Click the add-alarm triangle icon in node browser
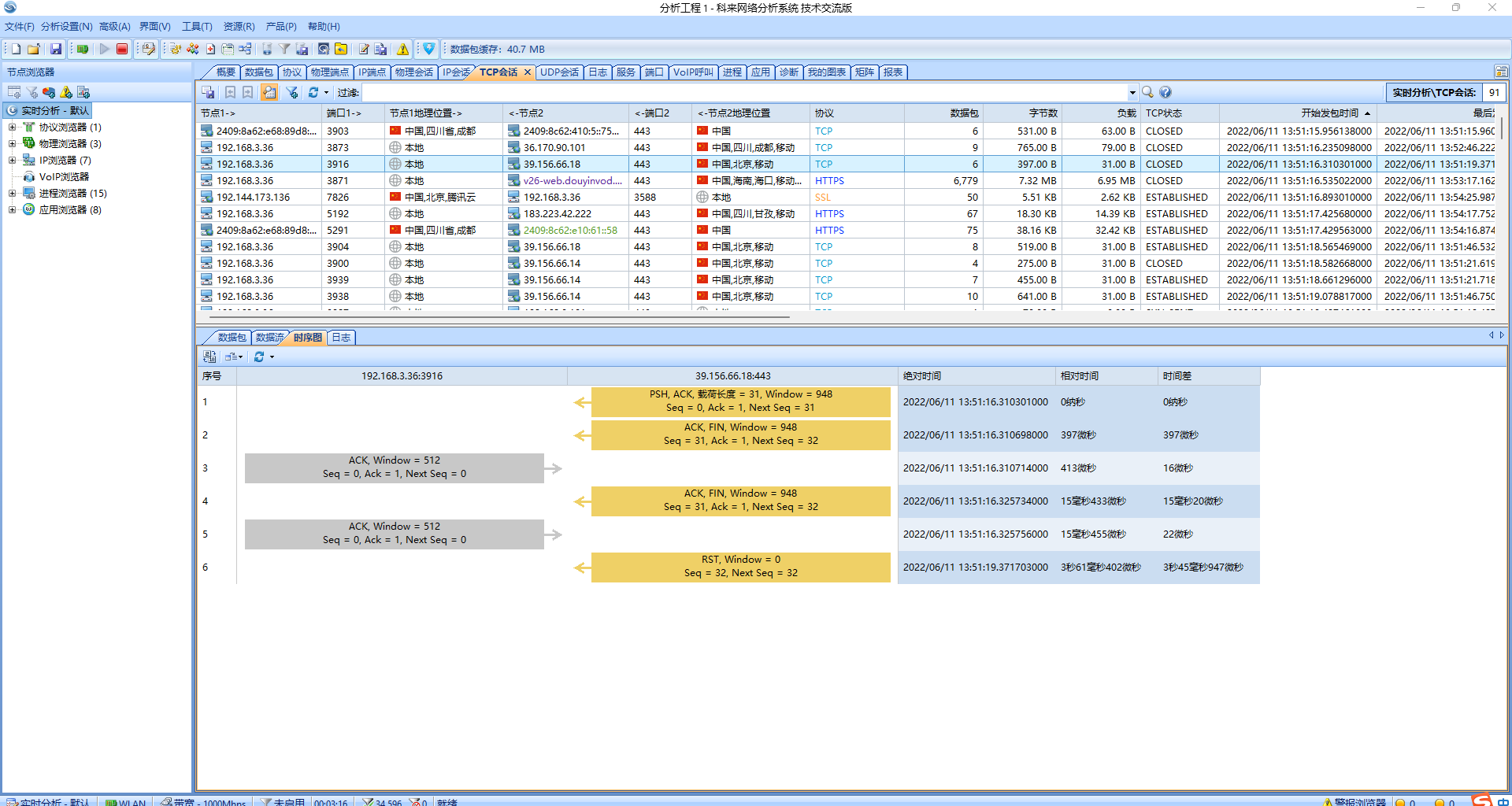Viewport: 1512px width, 806px height. (x=66, y=92)
